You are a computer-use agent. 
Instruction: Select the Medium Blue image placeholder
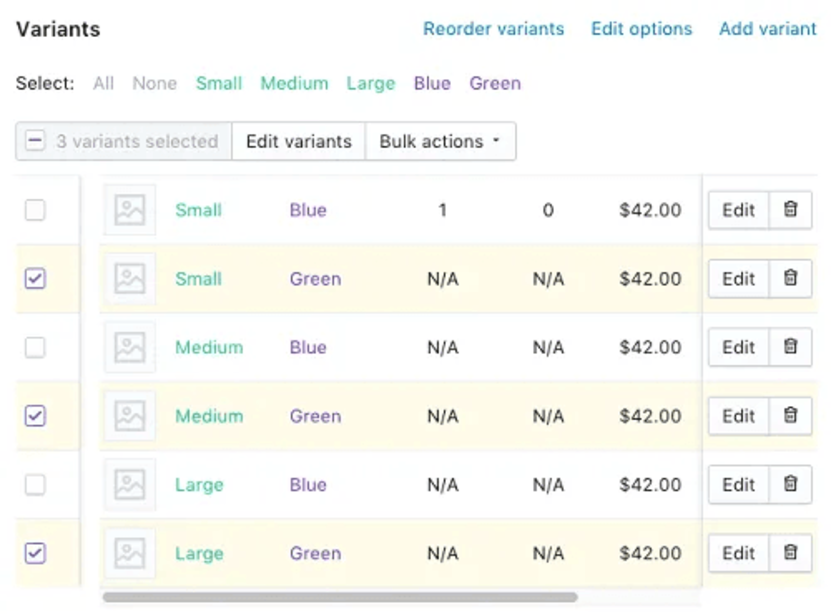[130, 347]
